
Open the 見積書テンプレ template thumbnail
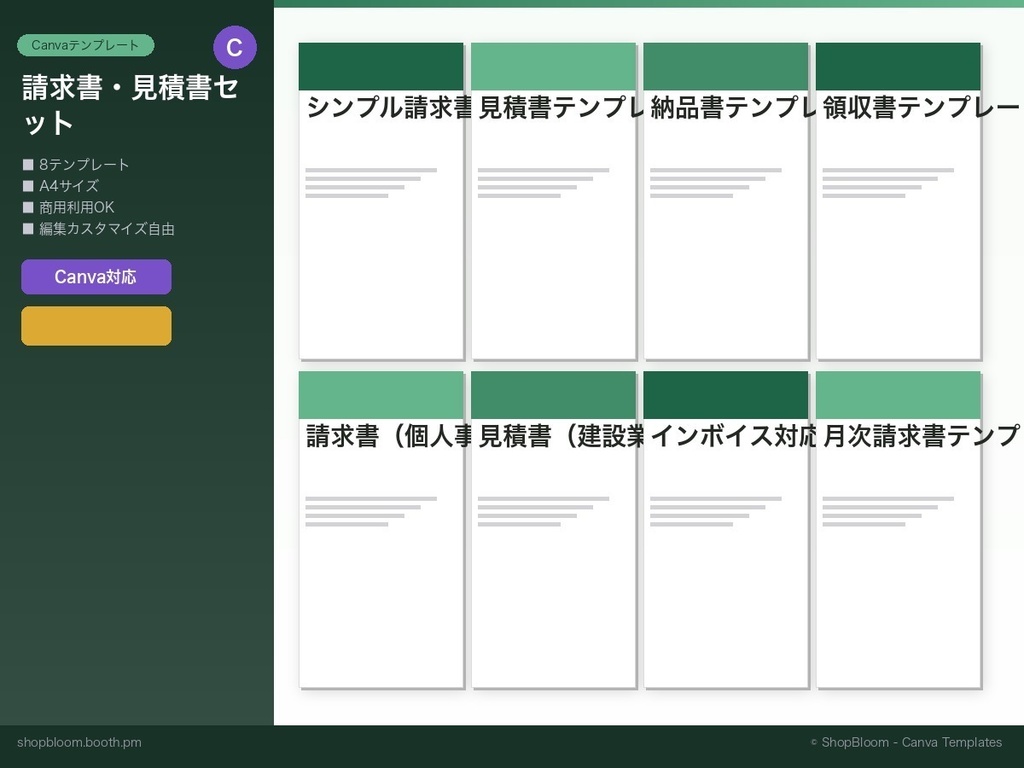553,200
